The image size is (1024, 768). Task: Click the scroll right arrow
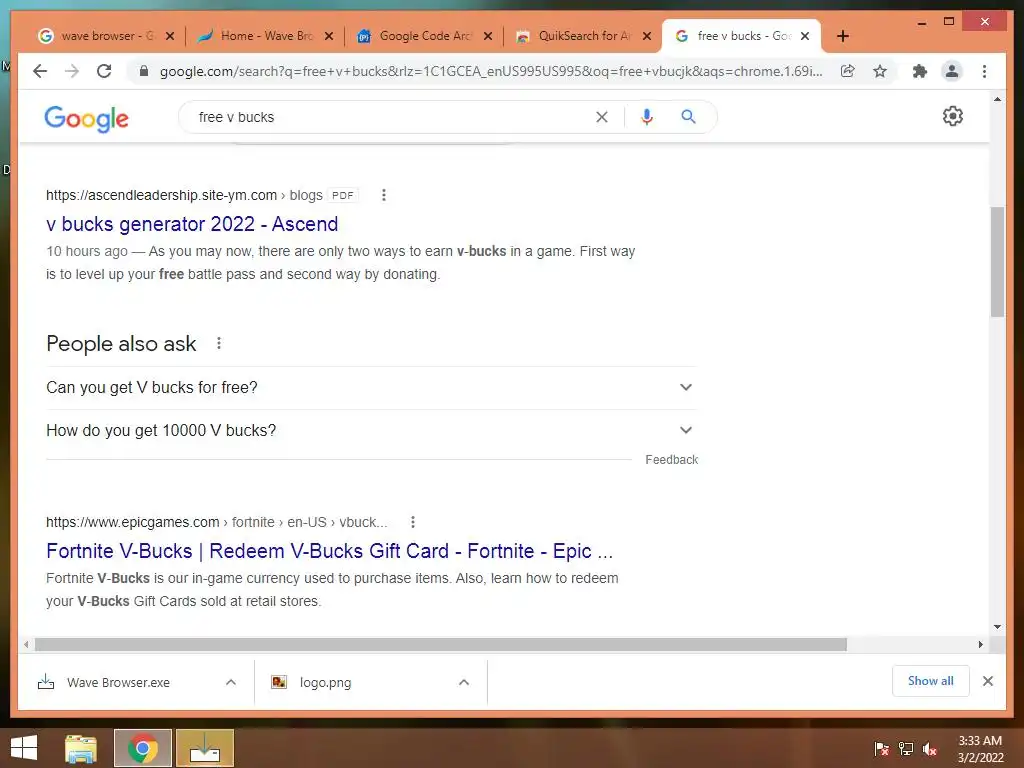click(x=980, y=645)
